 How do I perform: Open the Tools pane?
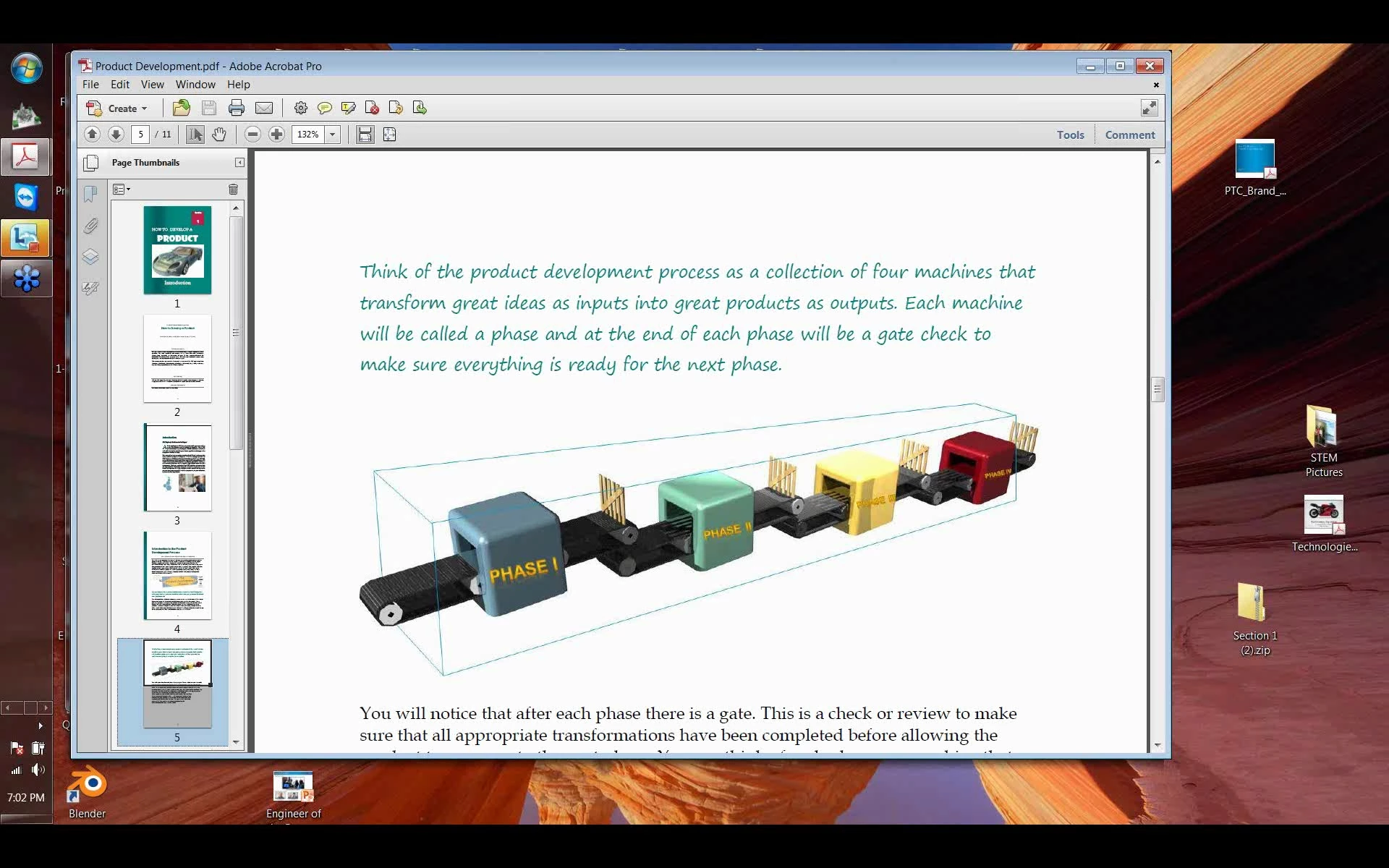[x=1070, y=135]
